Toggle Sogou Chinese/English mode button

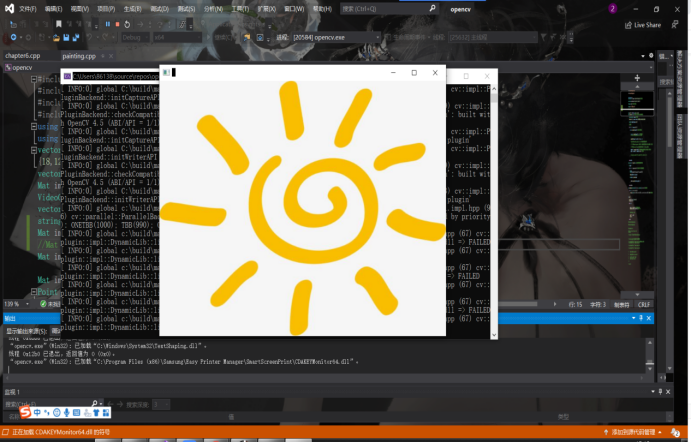[37, 412]
